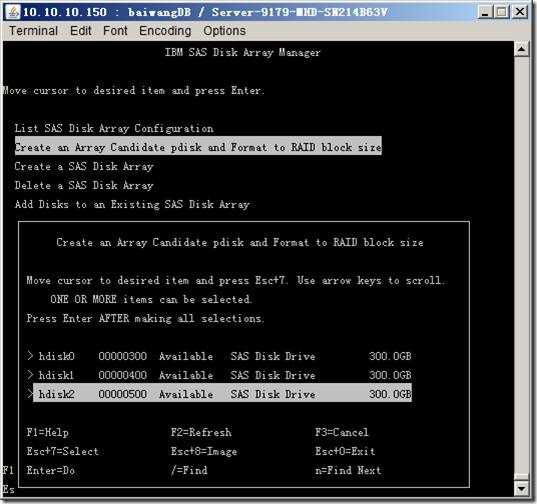Screen dimensions: 537x504
Task: Click the window title 10.10.10.150 baiwangDB
Action: (205, 12)
